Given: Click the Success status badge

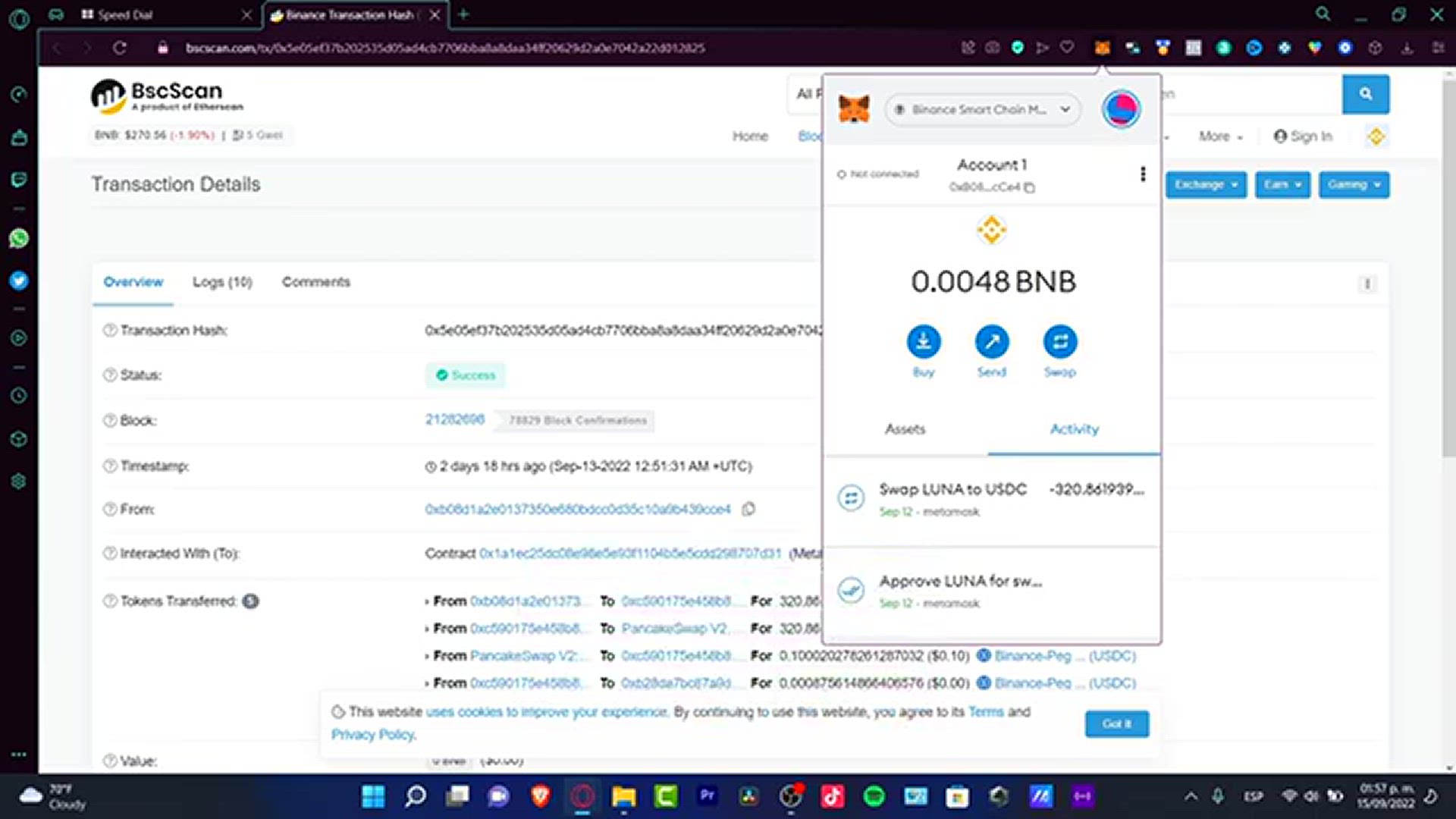Looking at the screenshot, I should point(465,375).
